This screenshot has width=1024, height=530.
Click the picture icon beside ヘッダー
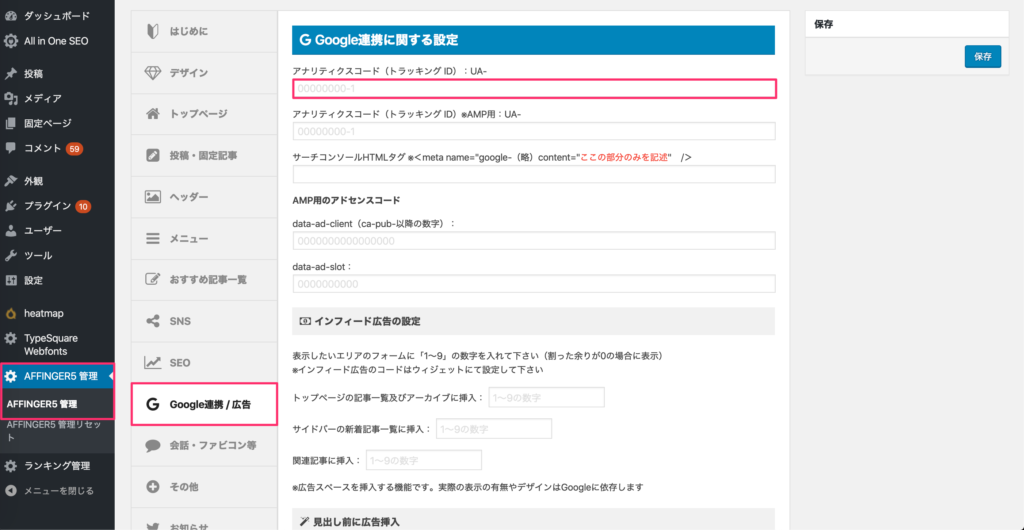coord(152,196)
